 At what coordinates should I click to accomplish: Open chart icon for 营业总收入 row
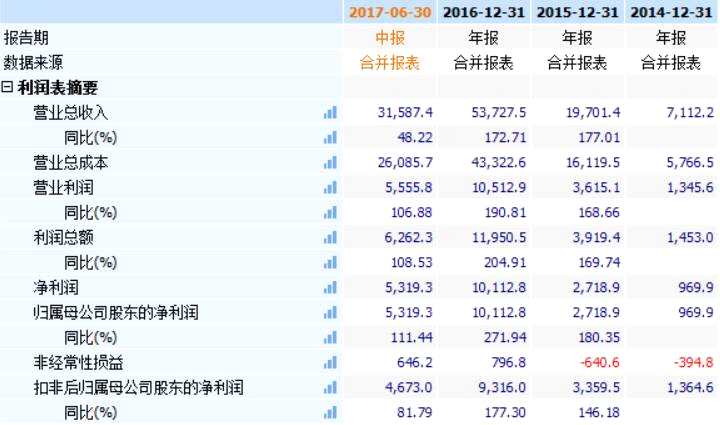[x=330, y=112]
